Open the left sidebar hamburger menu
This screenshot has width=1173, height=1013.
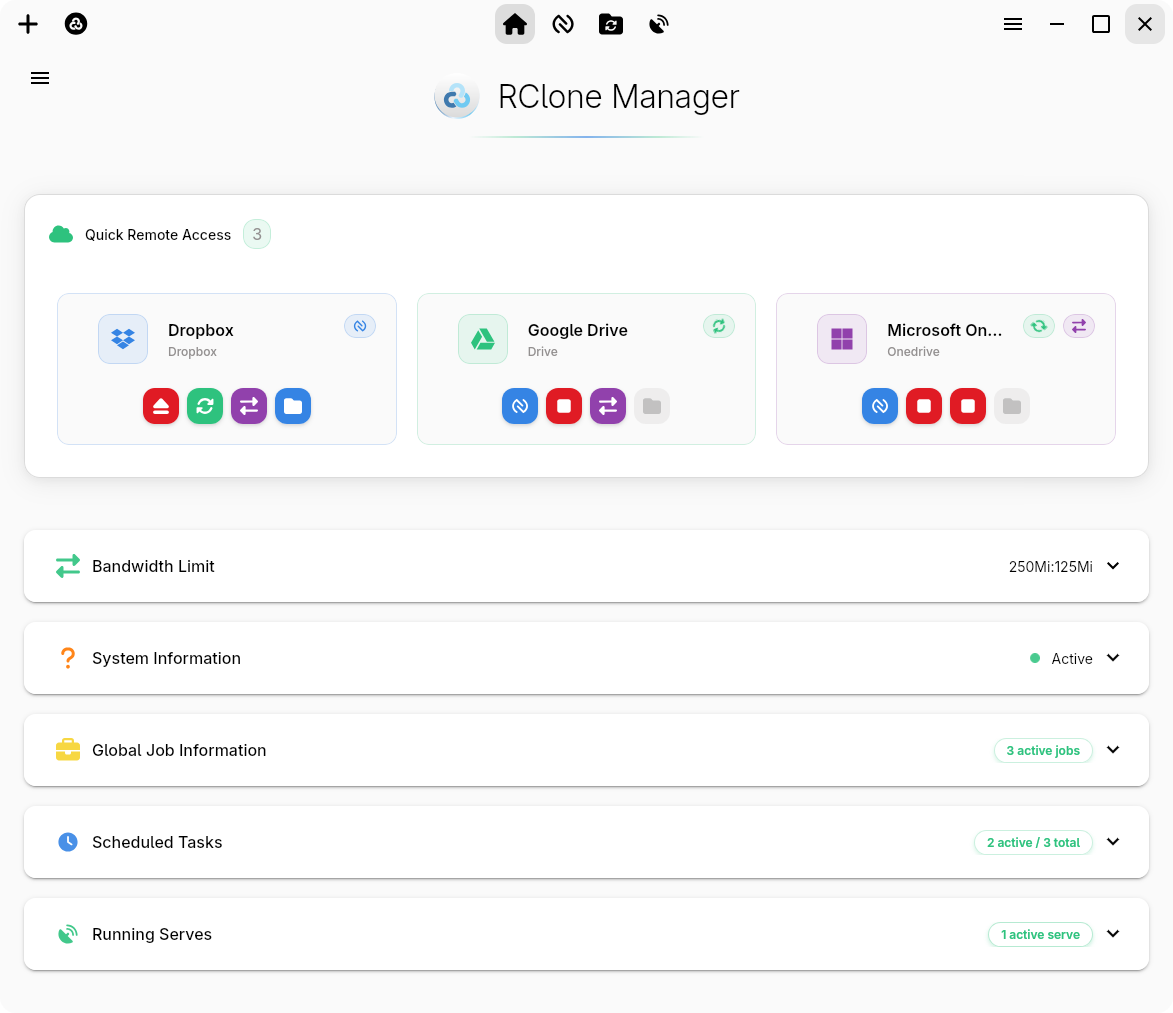40,78
